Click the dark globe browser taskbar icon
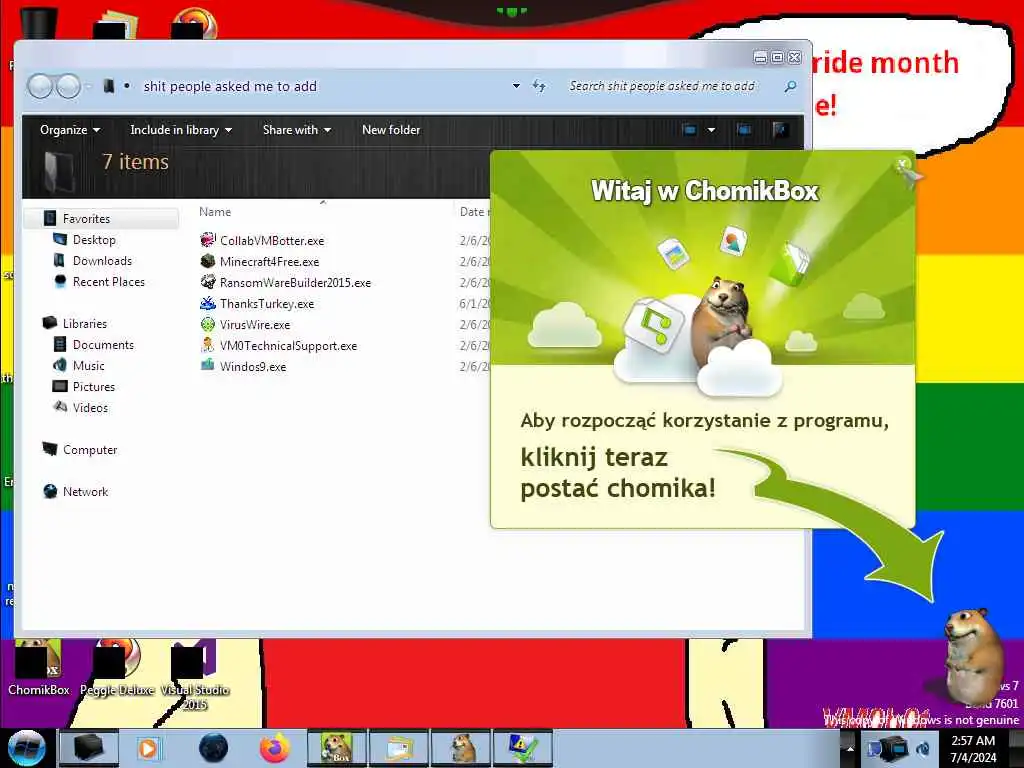This screenshot has height=768, width=1024. [214, 748]
